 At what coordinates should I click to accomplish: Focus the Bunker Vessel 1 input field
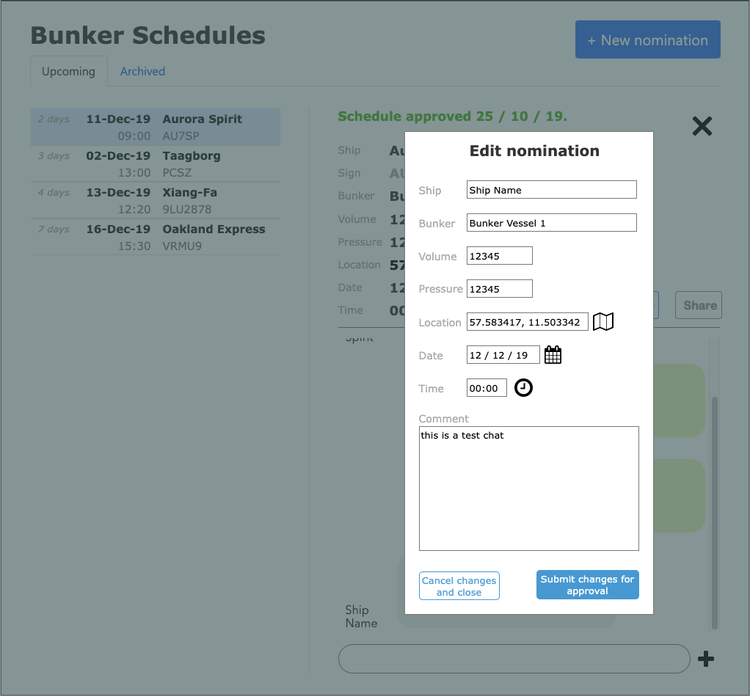click(551, 223)
